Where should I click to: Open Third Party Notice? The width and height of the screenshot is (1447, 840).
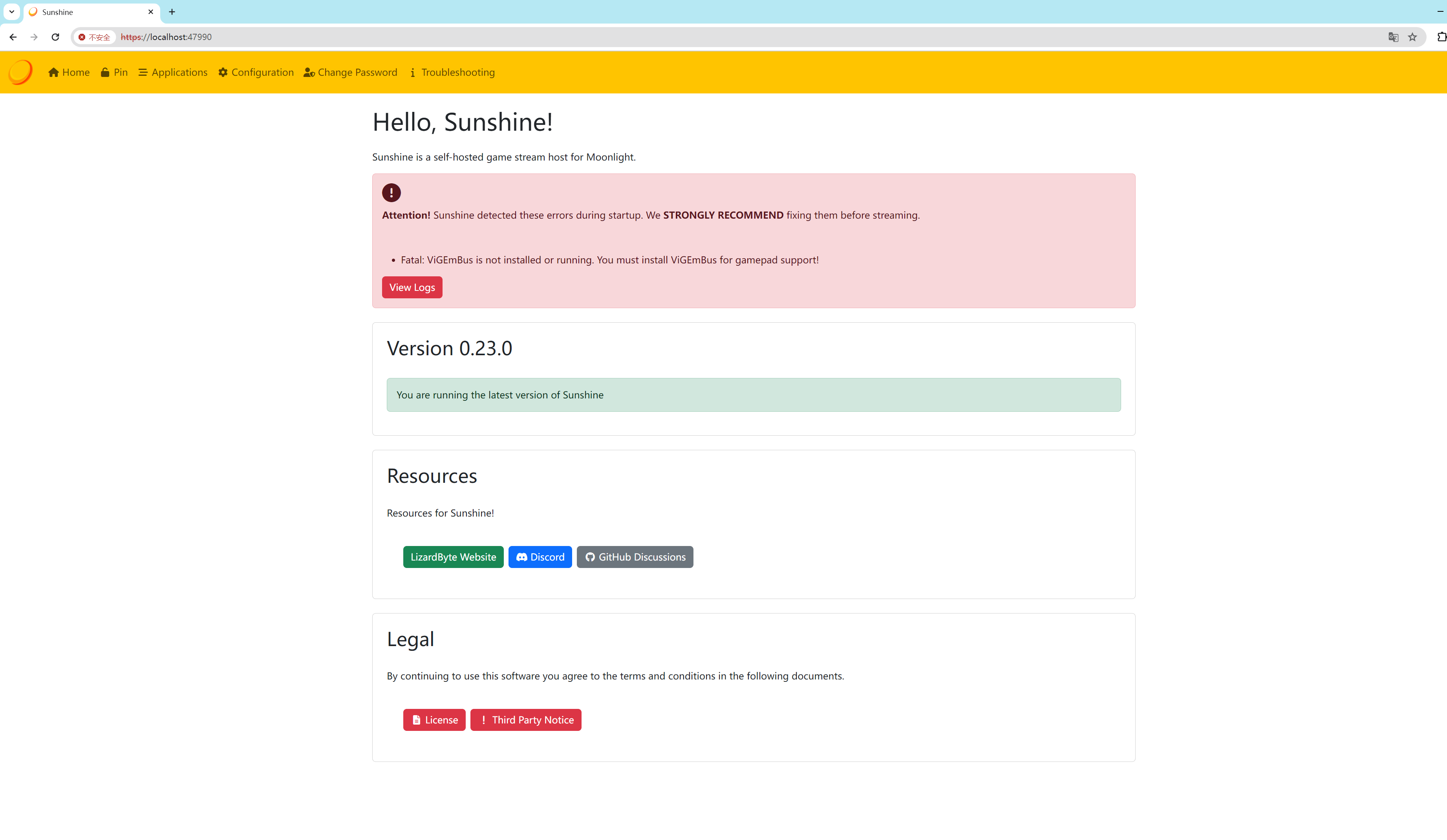pos(526,720)
